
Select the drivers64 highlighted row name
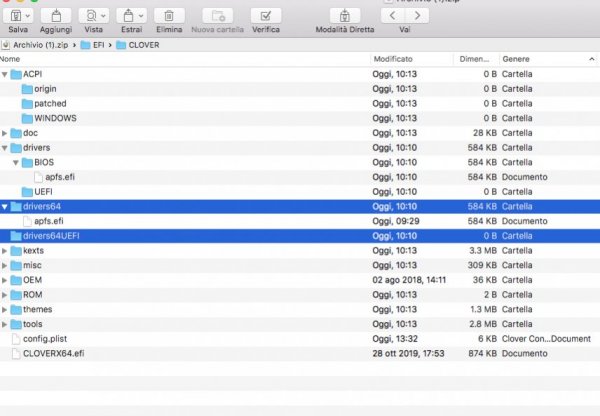pyautogui.click(x=42, y=207)
